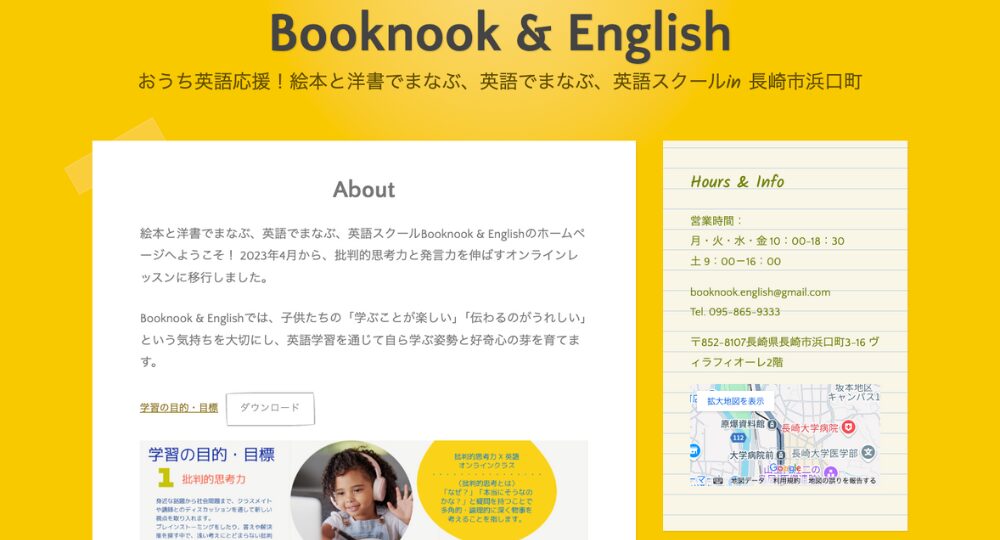Click the booknook.english@gmail.com email text

point(760,292)
